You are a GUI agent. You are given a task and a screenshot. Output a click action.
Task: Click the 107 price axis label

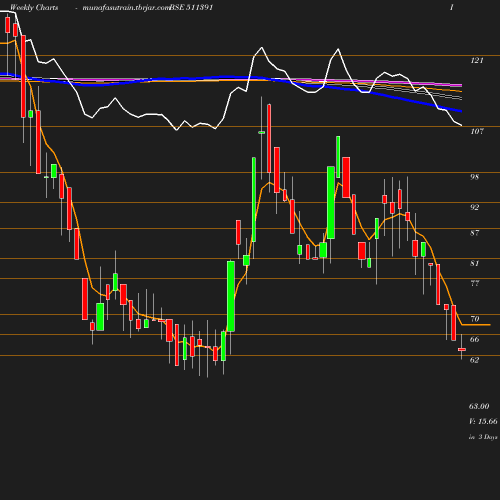[477, 131]
